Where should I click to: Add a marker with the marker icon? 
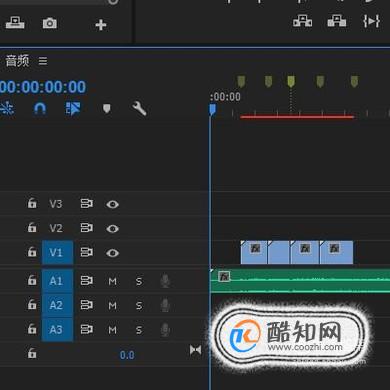click(107, 109)
